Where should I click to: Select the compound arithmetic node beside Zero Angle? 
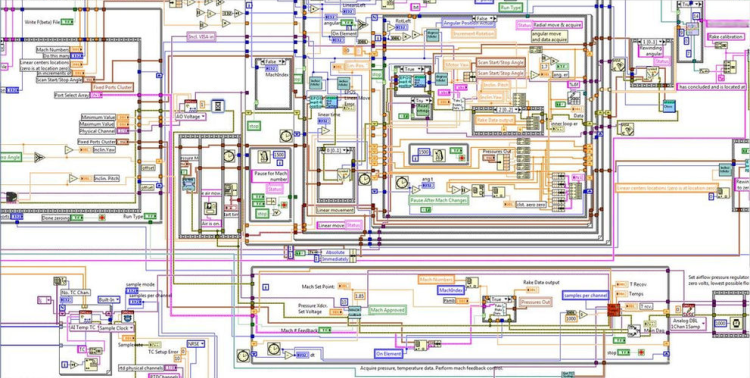pyautogui.click(x=39, y=157)
